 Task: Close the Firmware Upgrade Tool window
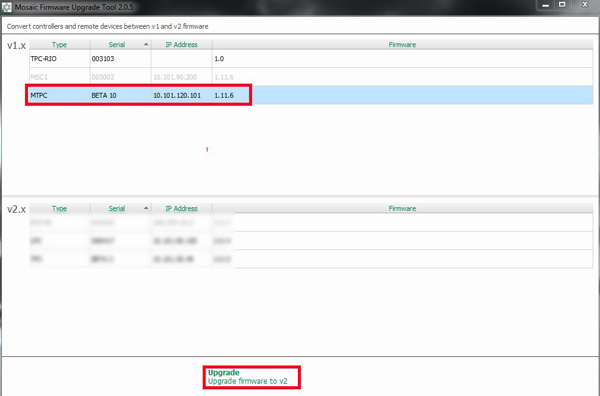(x=585, y=5)
